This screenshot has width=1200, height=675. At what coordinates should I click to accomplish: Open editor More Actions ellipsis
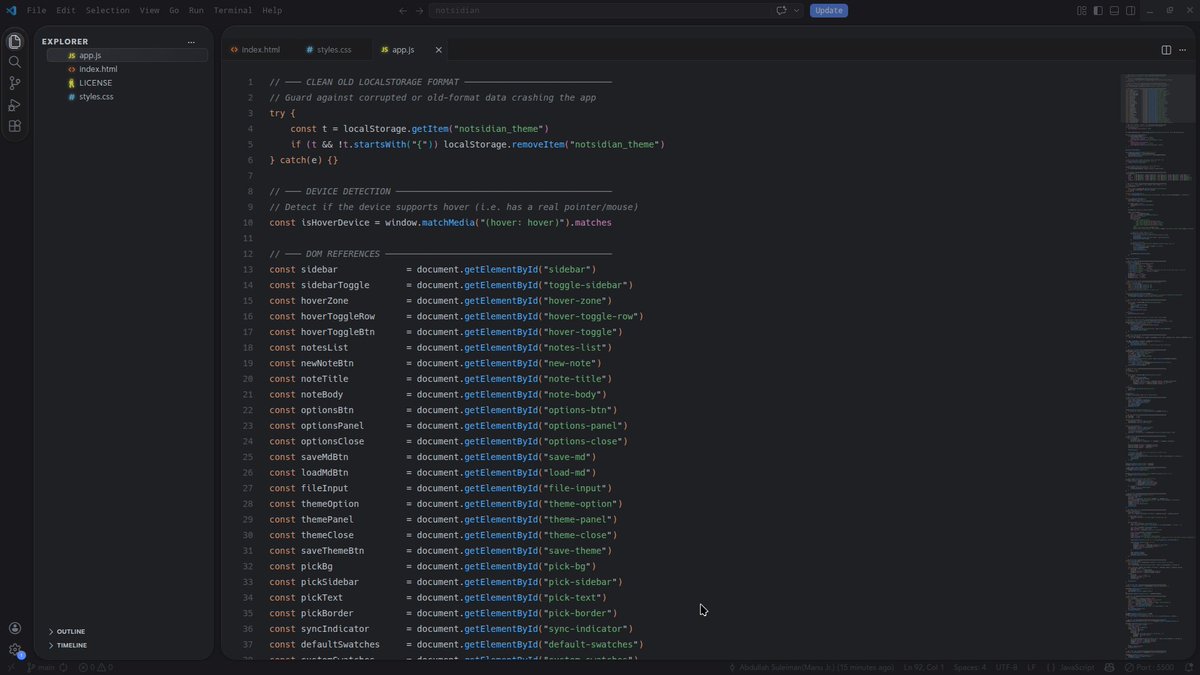click(1182, 49)
